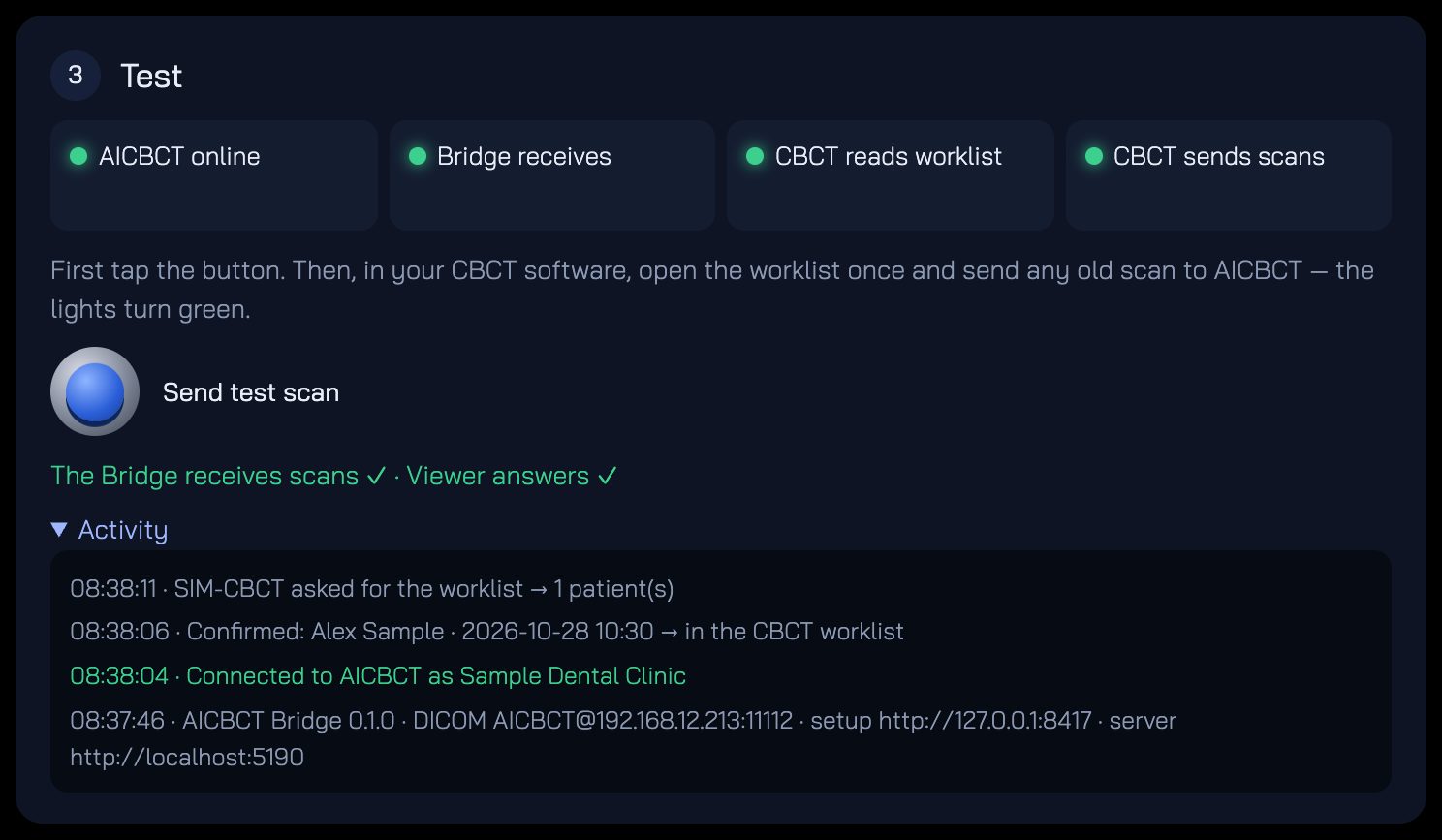Click The Bridge receives scans status text

click(x=218, y=476)
